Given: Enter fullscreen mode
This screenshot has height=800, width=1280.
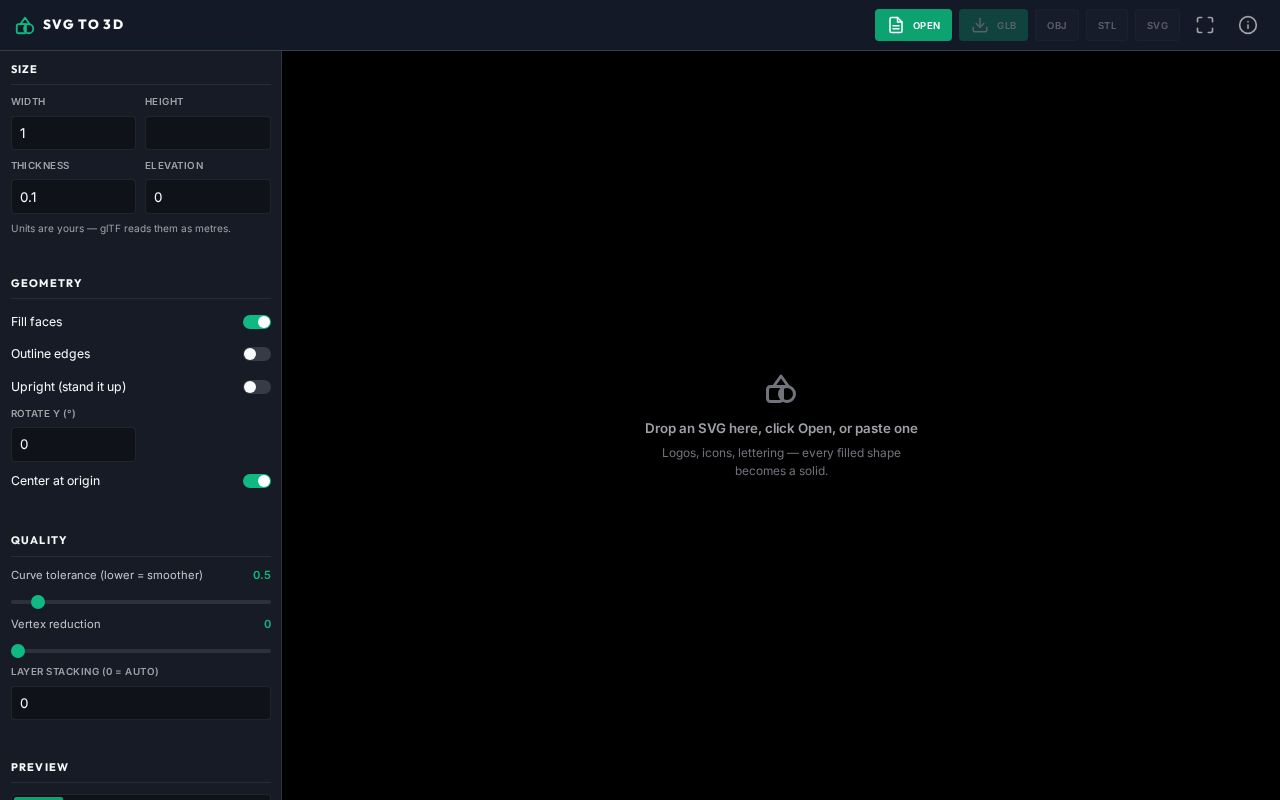Looking at the screenshot, I should tap(1205, 25).
